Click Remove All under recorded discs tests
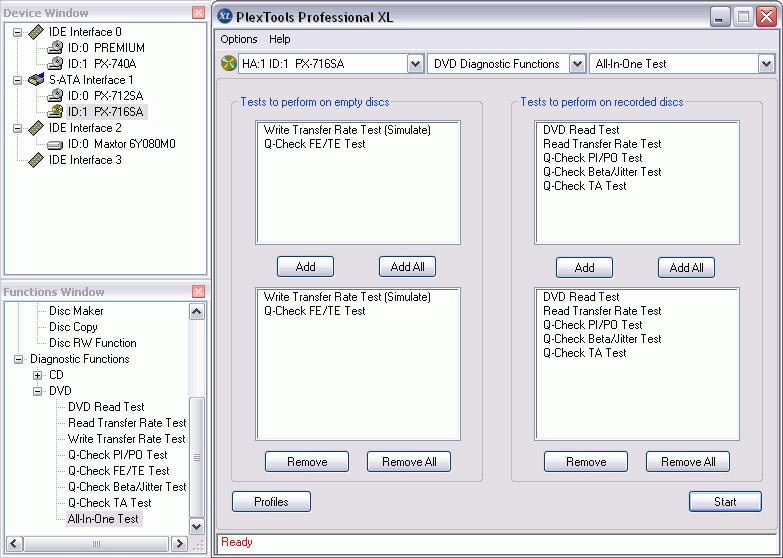 (x=688, y=462)
